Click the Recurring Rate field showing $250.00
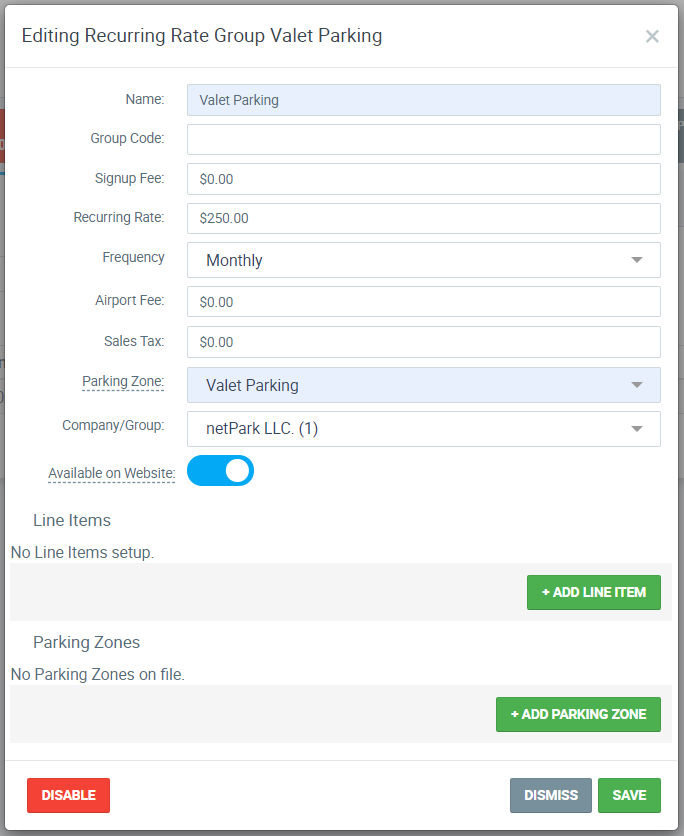 click(x=423, y=218)
